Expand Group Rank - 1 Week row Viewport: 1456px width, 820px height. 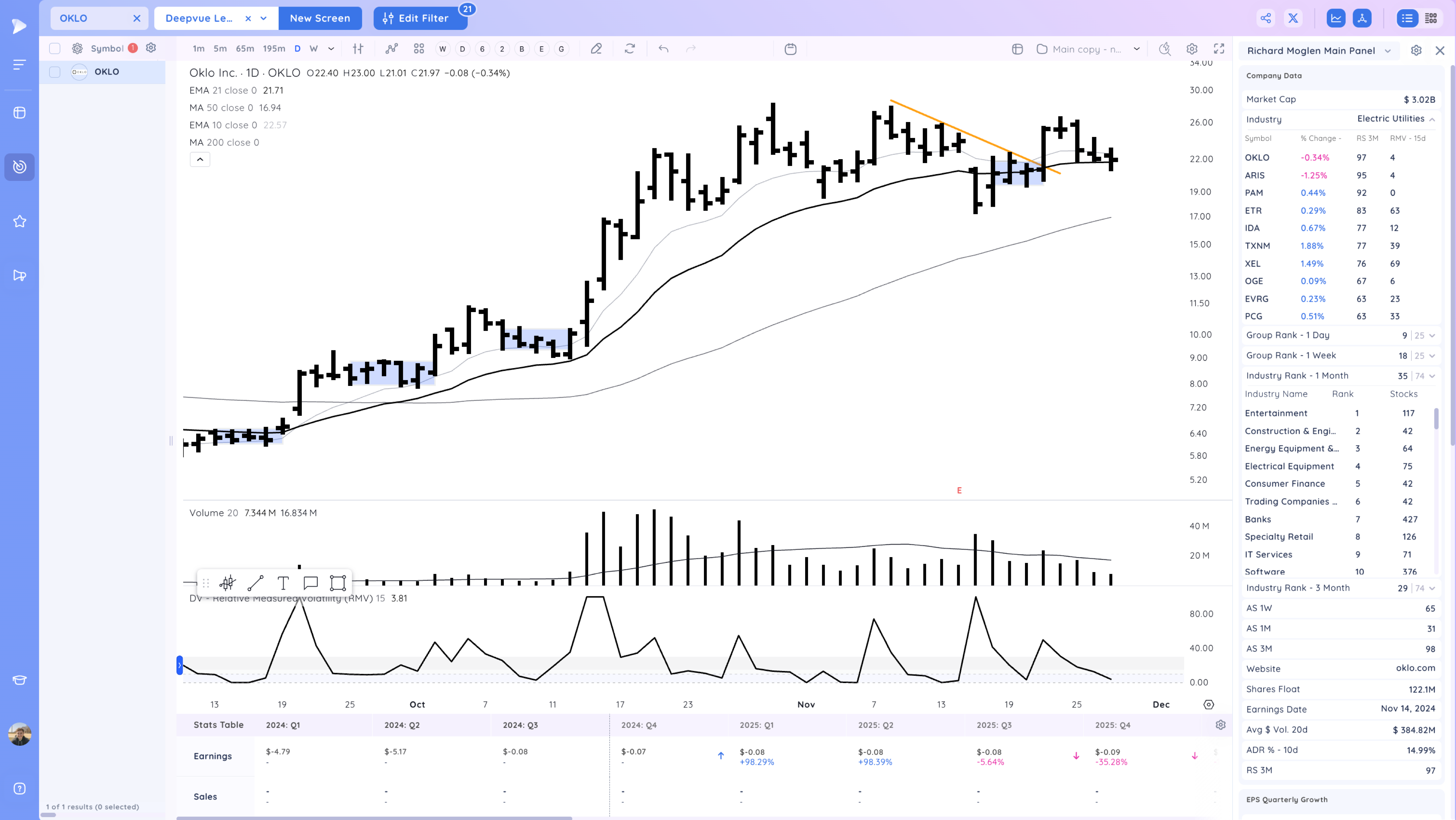click(1432, 356)
